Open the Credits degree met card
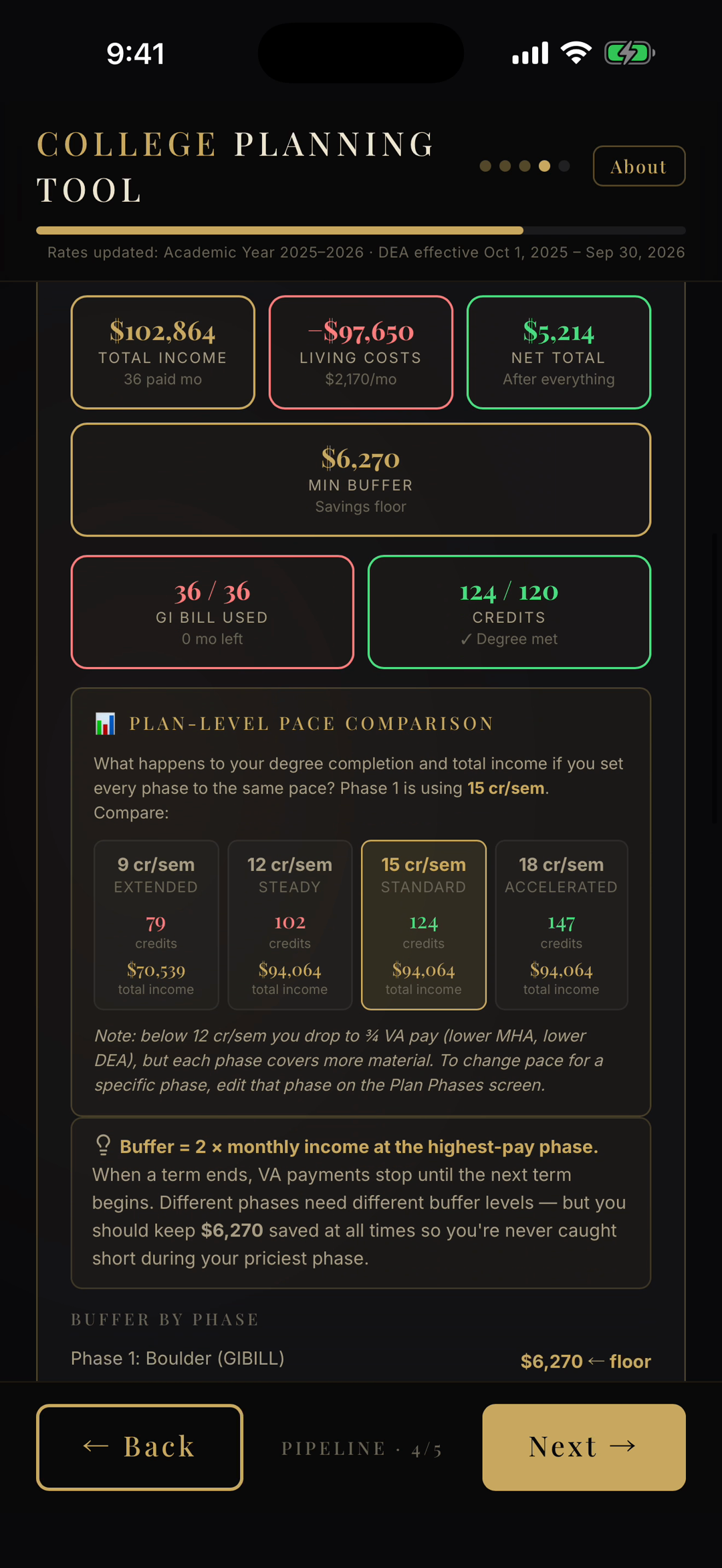This screenshot has width=722, height=1568. click(x=509, y=612)
